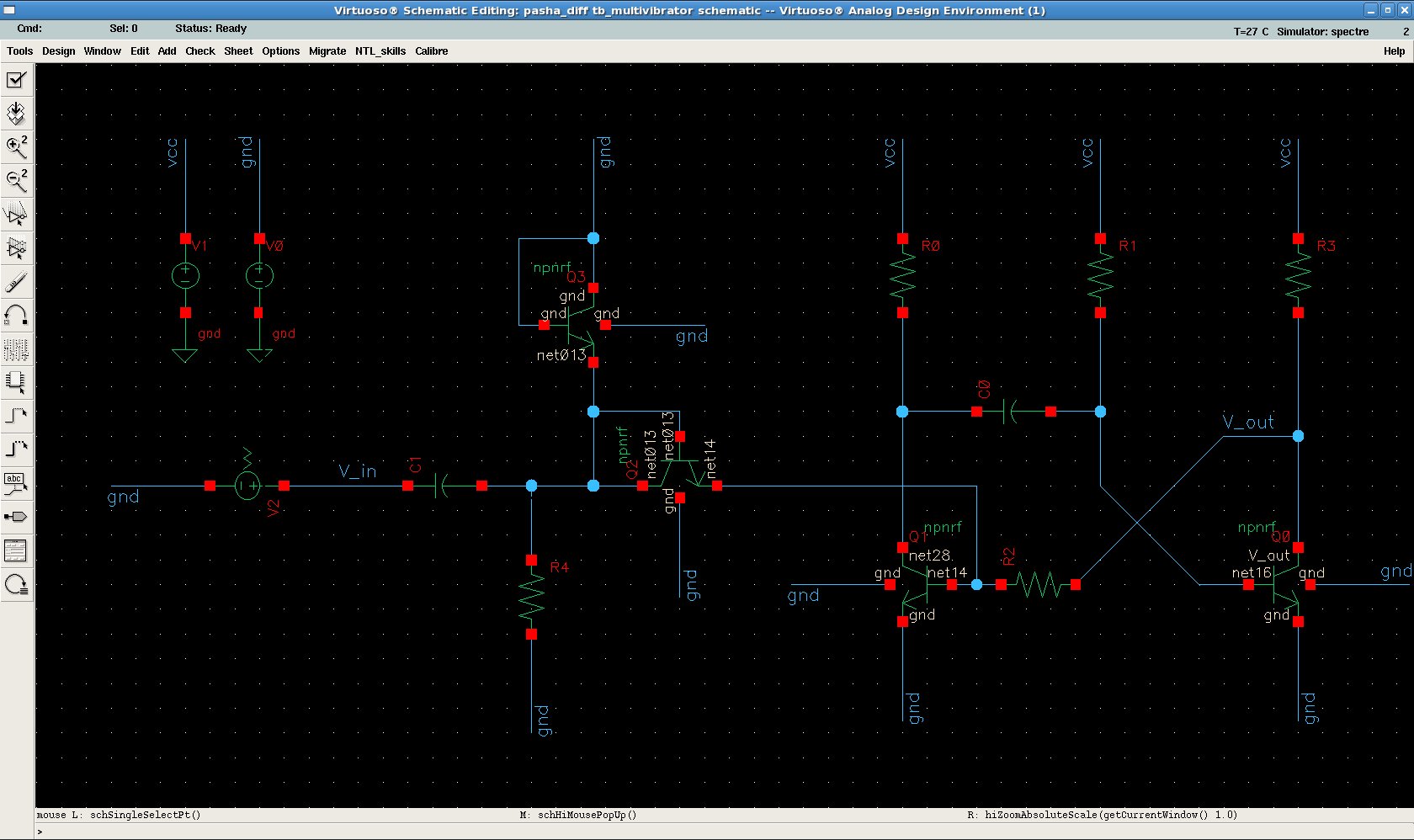Open the Check menu

[x=200, y=51]
